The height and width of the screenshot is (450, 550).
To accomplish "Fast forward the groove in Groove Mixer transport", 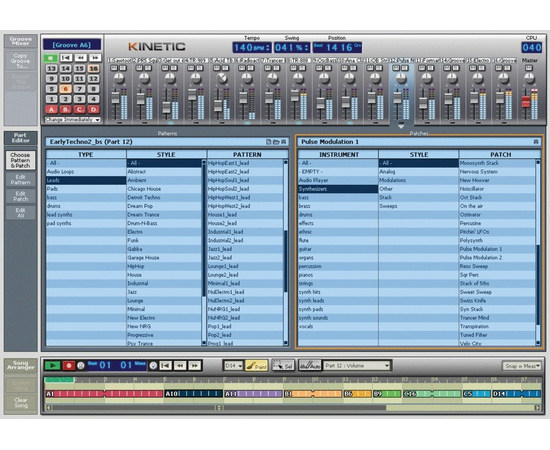I will click(x=95, y=58).
